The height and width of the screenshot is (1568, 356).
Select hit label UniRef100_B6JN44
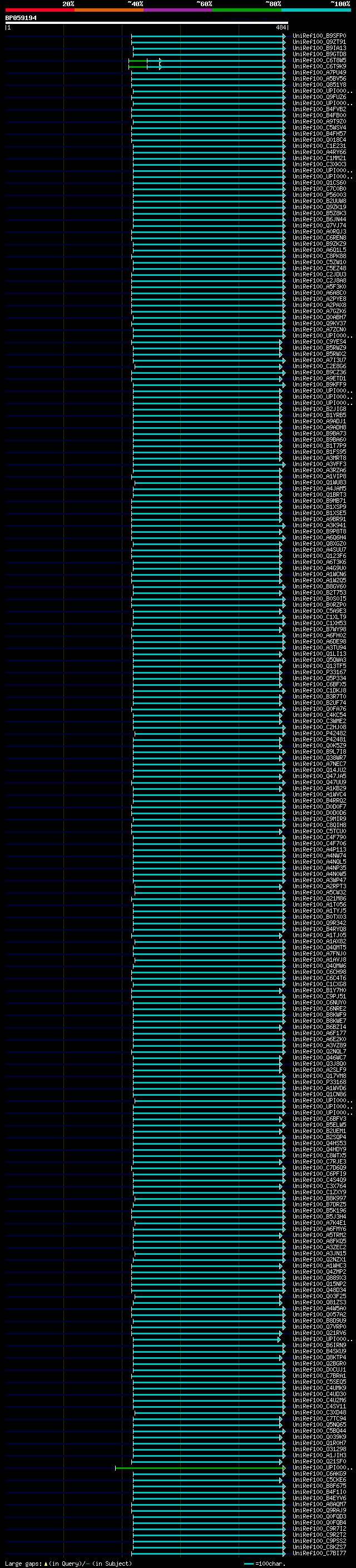click(x=319, y=219)
